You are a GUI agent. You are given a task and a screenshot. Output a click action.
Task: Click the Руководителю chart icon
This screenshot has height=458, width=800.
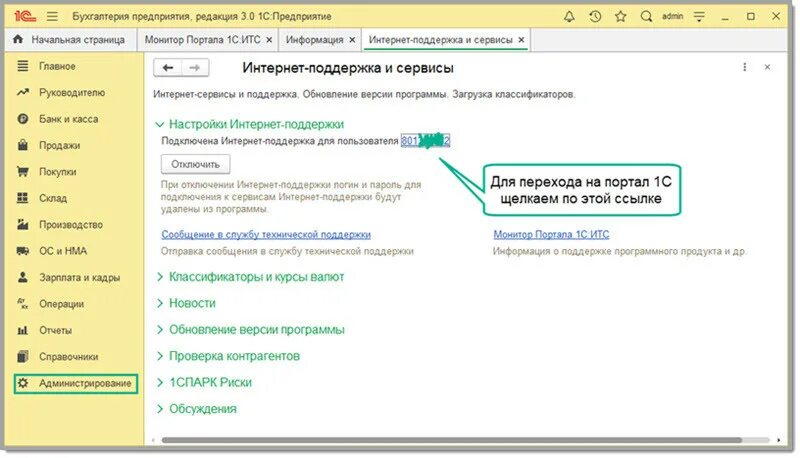(22, 92)
